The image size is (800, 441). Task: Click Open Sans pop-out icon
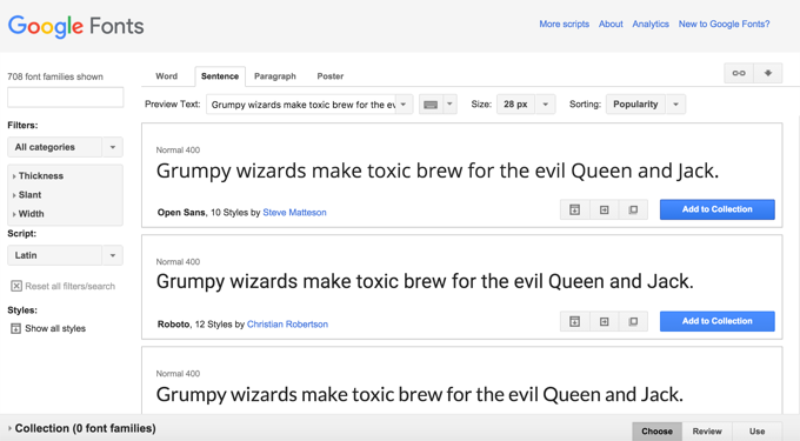633,210
